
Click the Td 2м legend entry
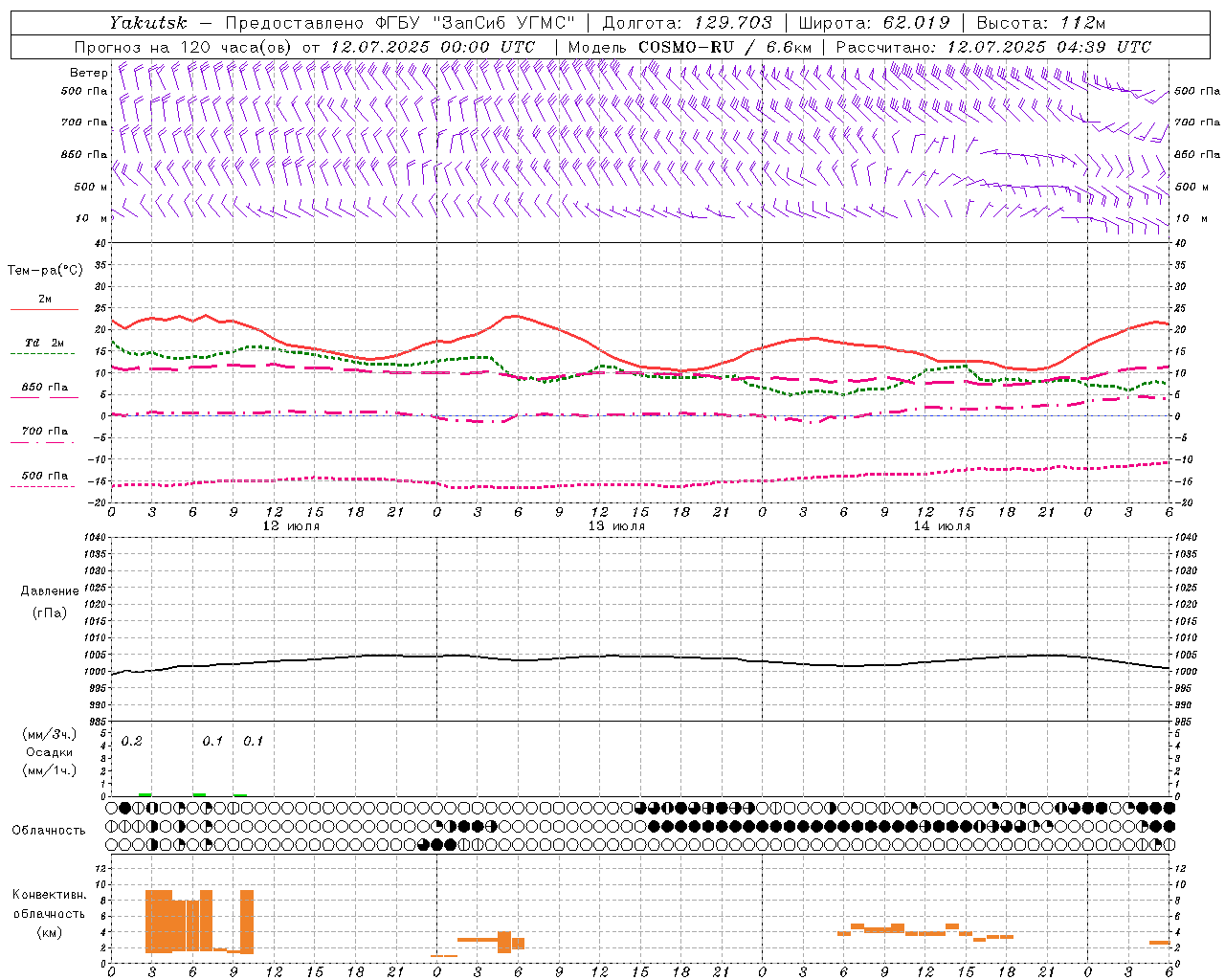coord(44,343)
